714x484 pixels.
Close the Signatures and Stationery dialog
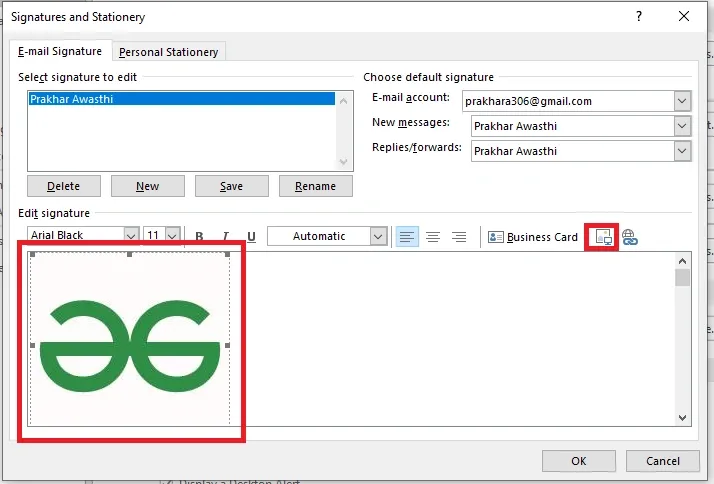pyautogui.click(x=683, y=16)
